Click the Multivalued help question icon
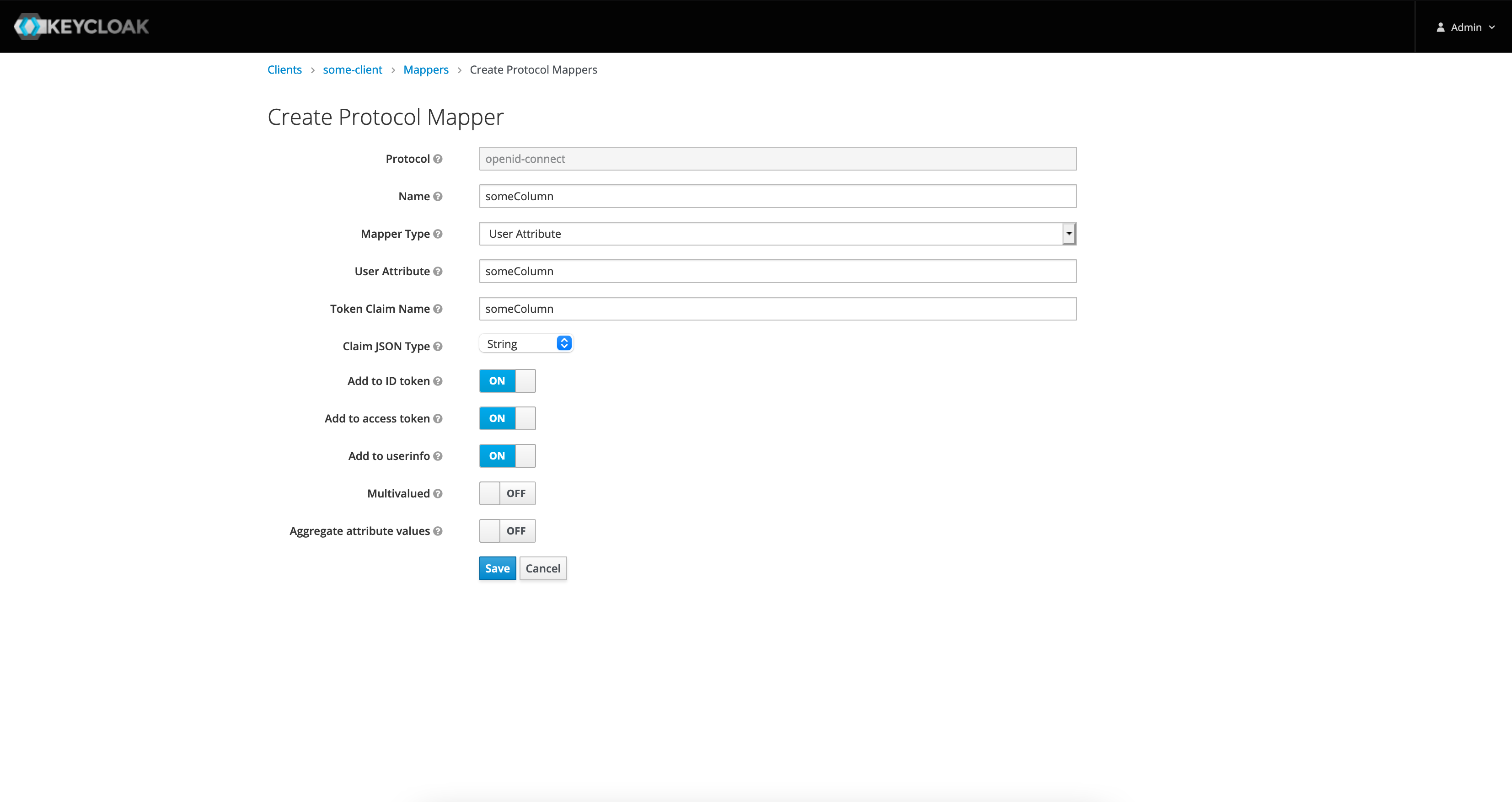This screenshot has height=802, width=1512. [x=437, y=494]
